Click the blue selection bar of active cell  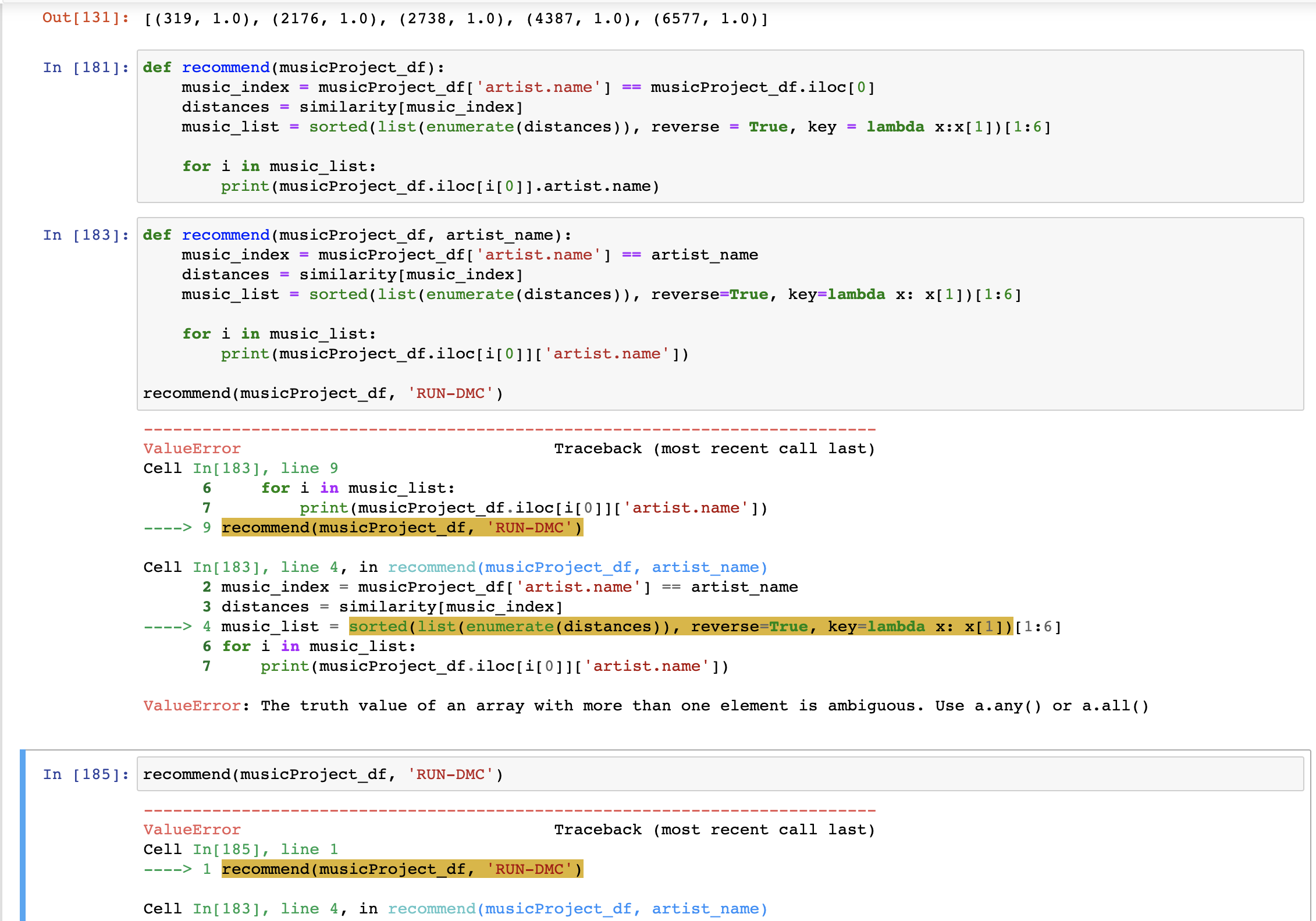click(23, 835)
